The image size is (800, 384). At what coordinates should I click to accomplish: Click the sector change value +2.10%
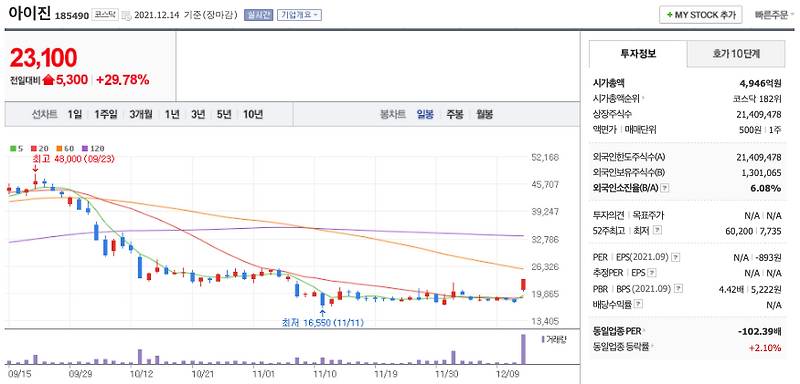(765, 347)
